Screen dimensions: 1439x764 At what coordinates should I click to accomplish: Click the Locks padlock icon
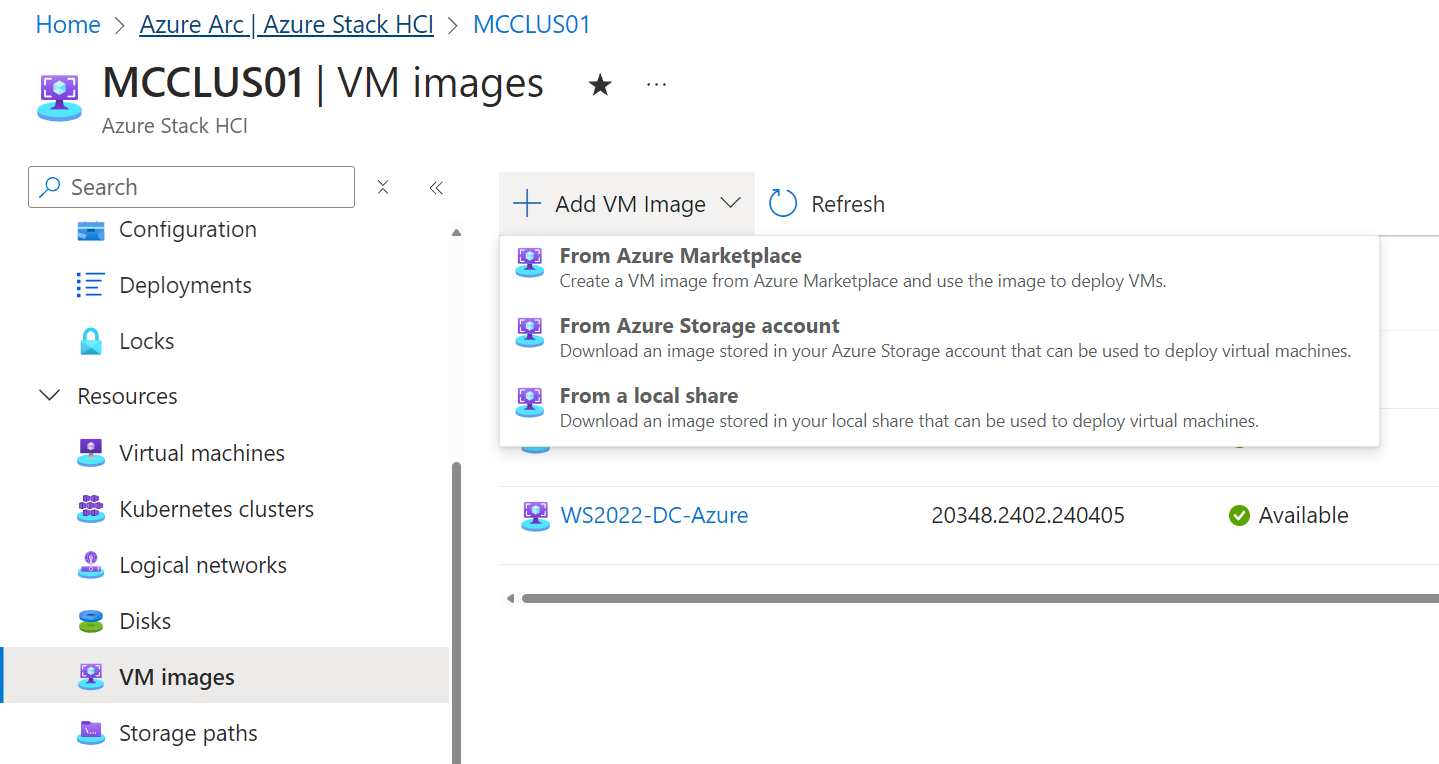(x=91, y=340)
